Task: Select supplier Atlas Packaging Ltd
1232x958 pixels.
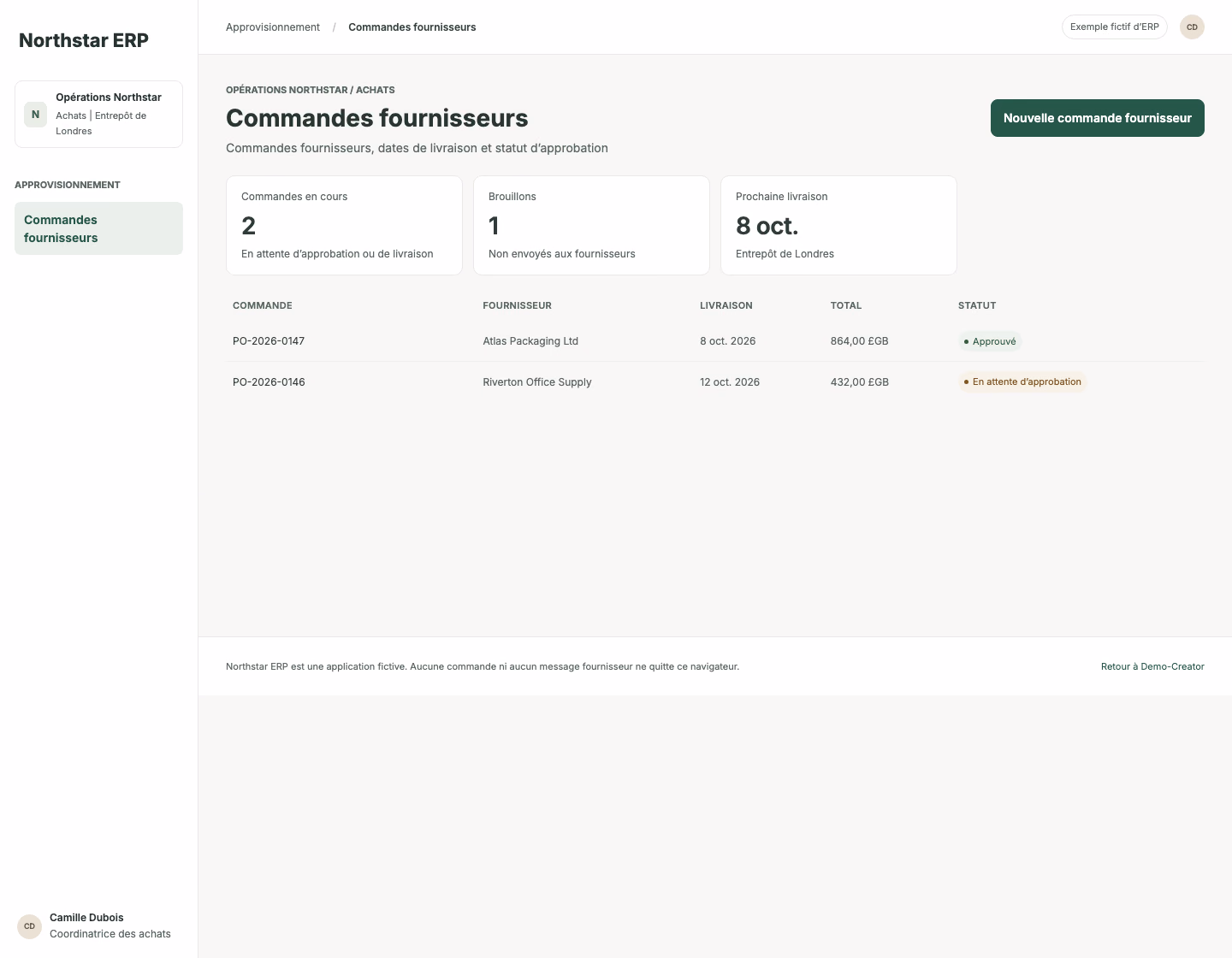Action: 530,341
